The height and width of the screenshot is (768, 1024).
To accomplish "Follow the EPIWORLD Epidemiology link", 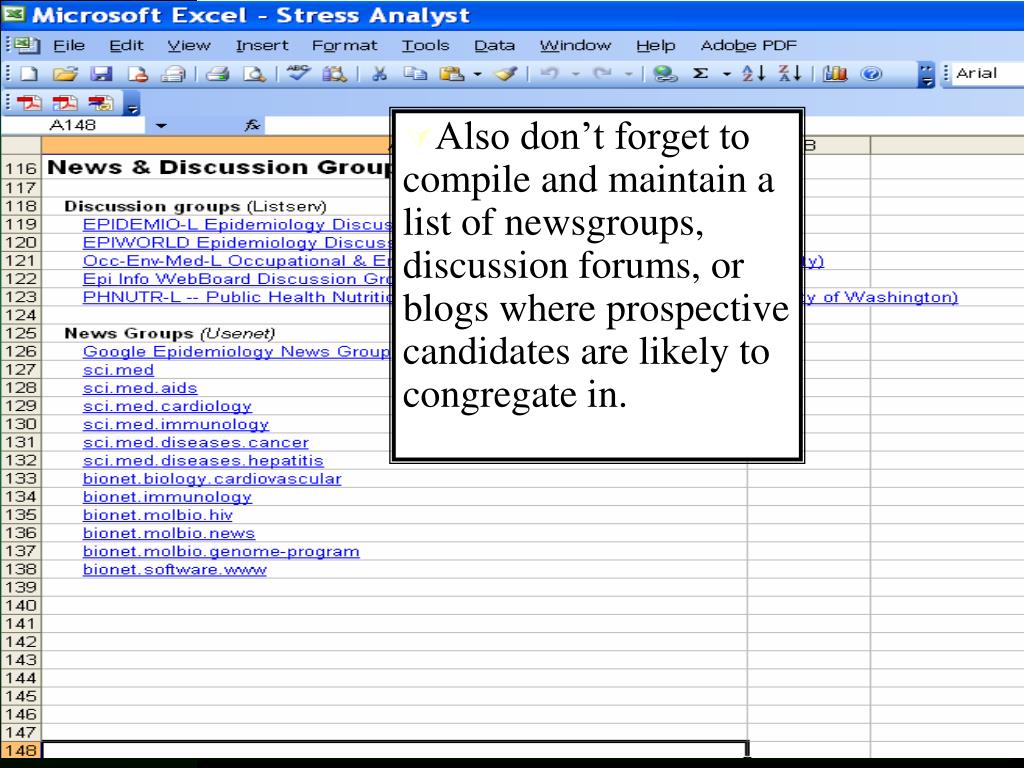I will pos(236,243).
